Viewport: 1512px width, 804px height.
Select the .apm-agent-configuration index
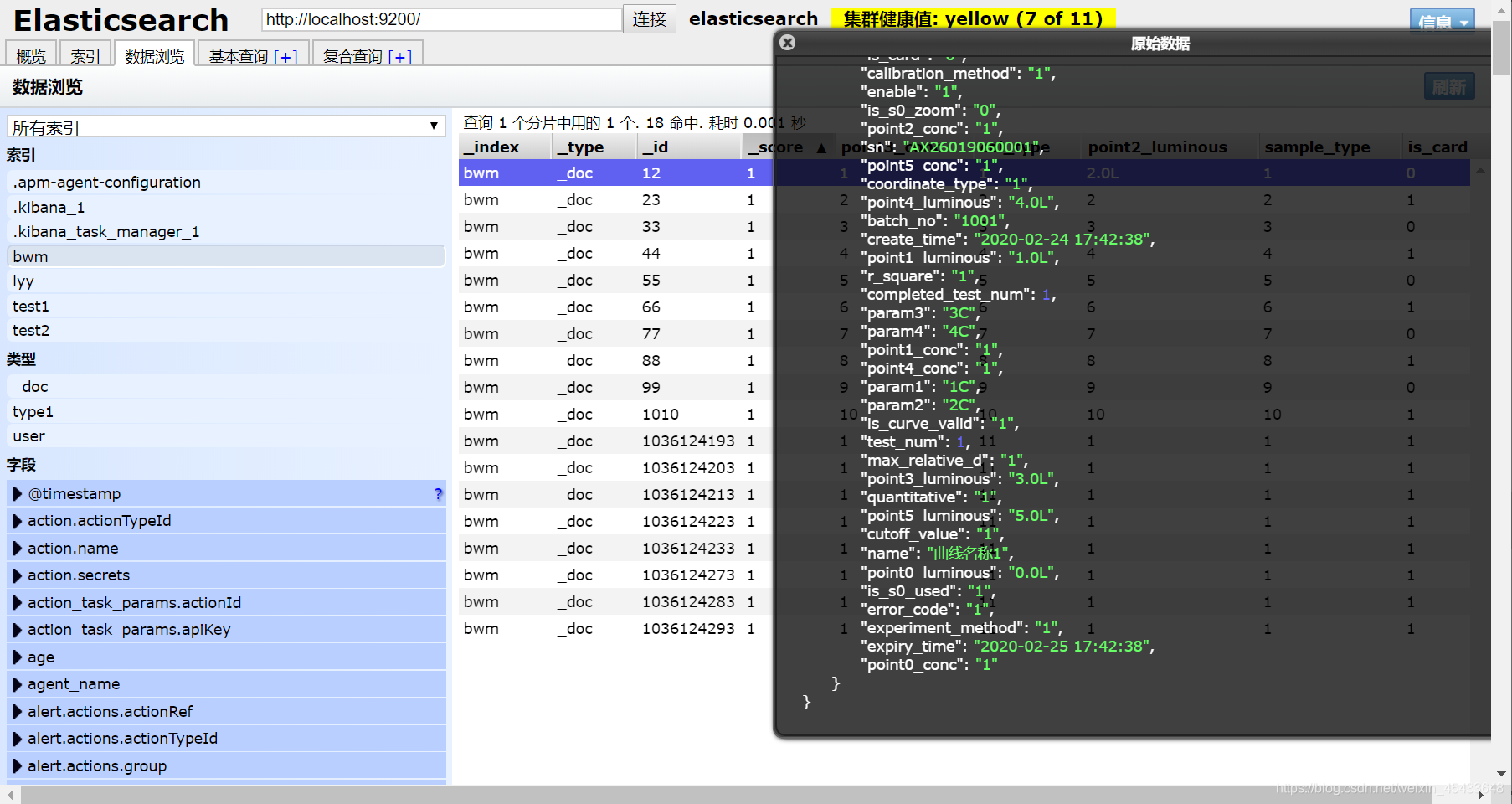(226, 183)
